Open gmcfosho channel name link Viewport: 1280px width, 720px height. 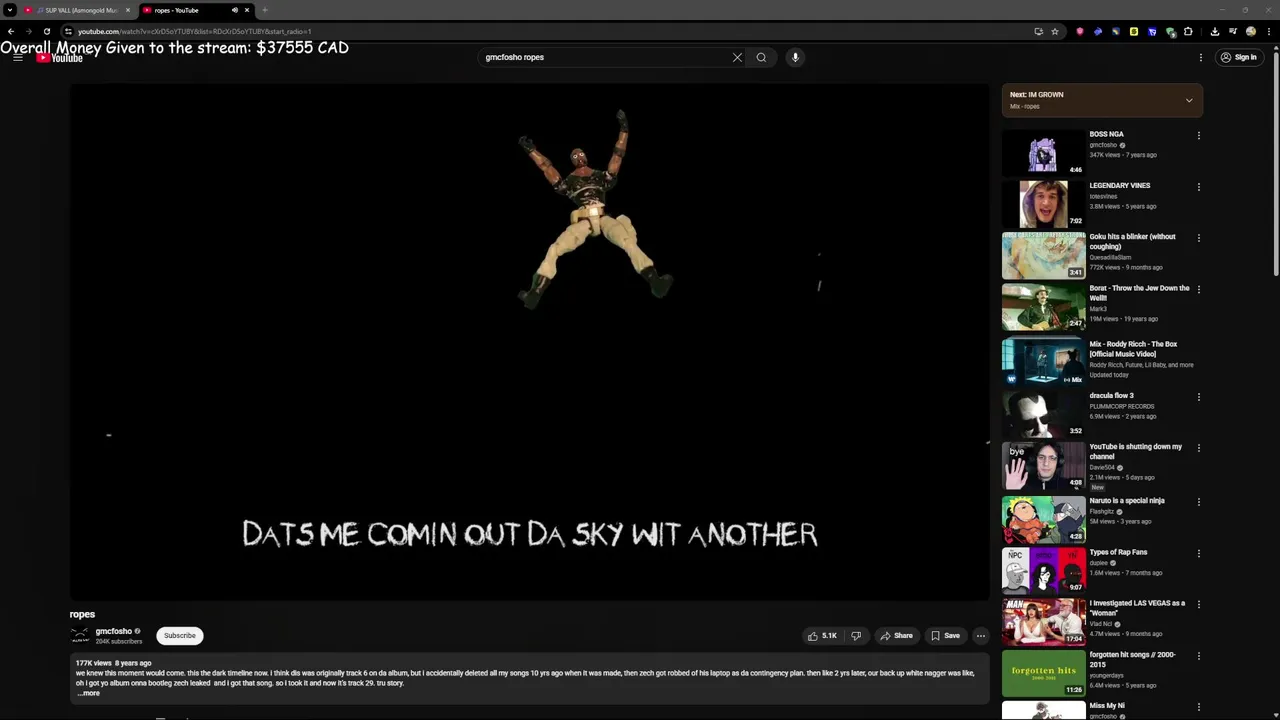[114, 631]
